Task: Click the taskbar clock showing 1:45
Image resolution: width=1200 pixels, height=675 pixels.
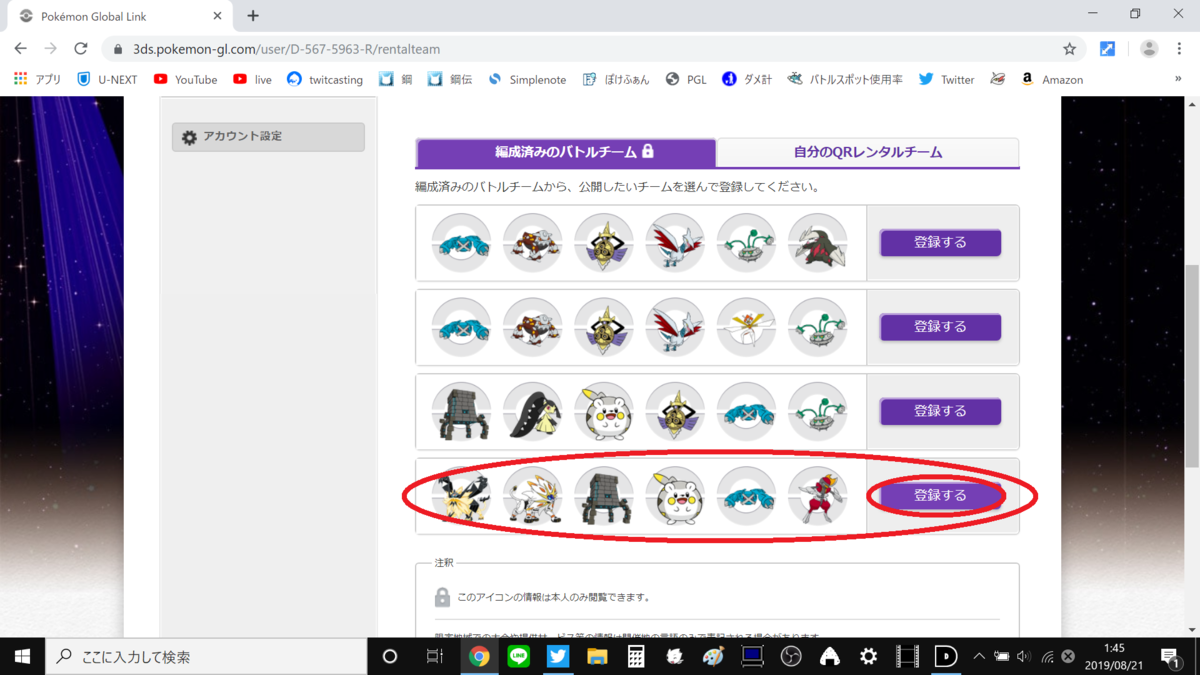Action: 1115,656
